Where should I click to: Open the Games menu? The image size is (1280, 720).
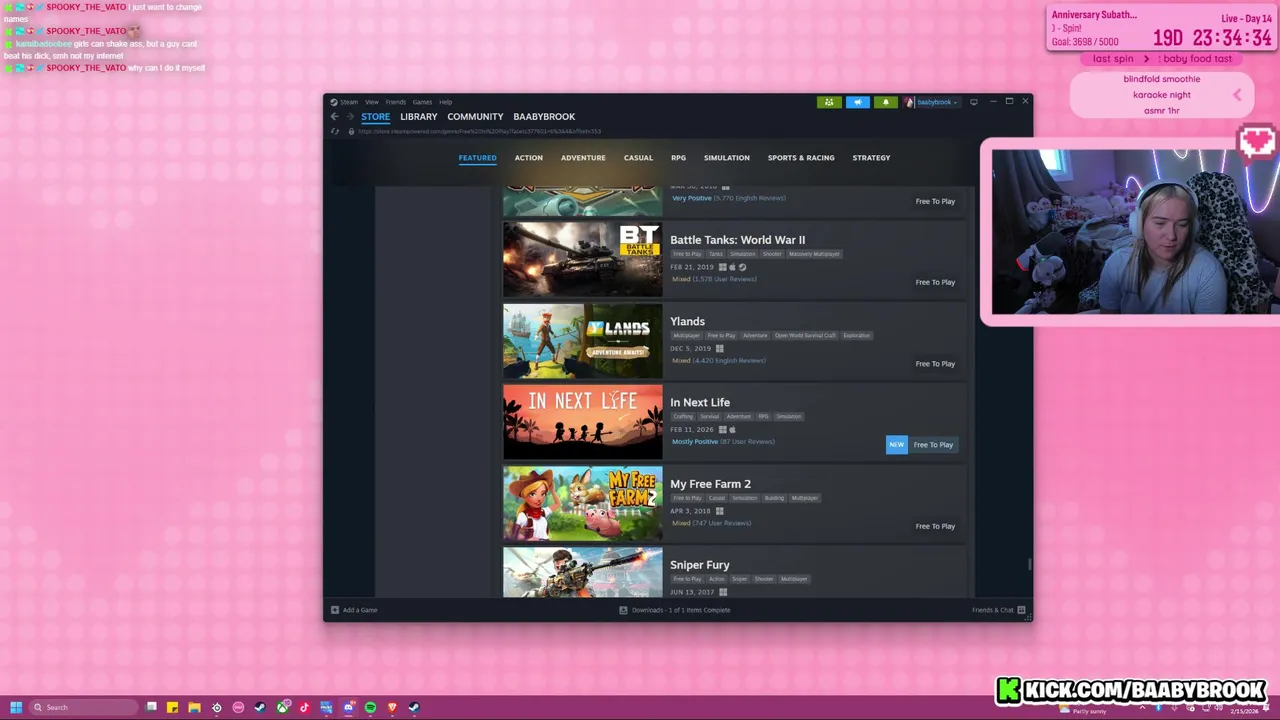(422, 102)
